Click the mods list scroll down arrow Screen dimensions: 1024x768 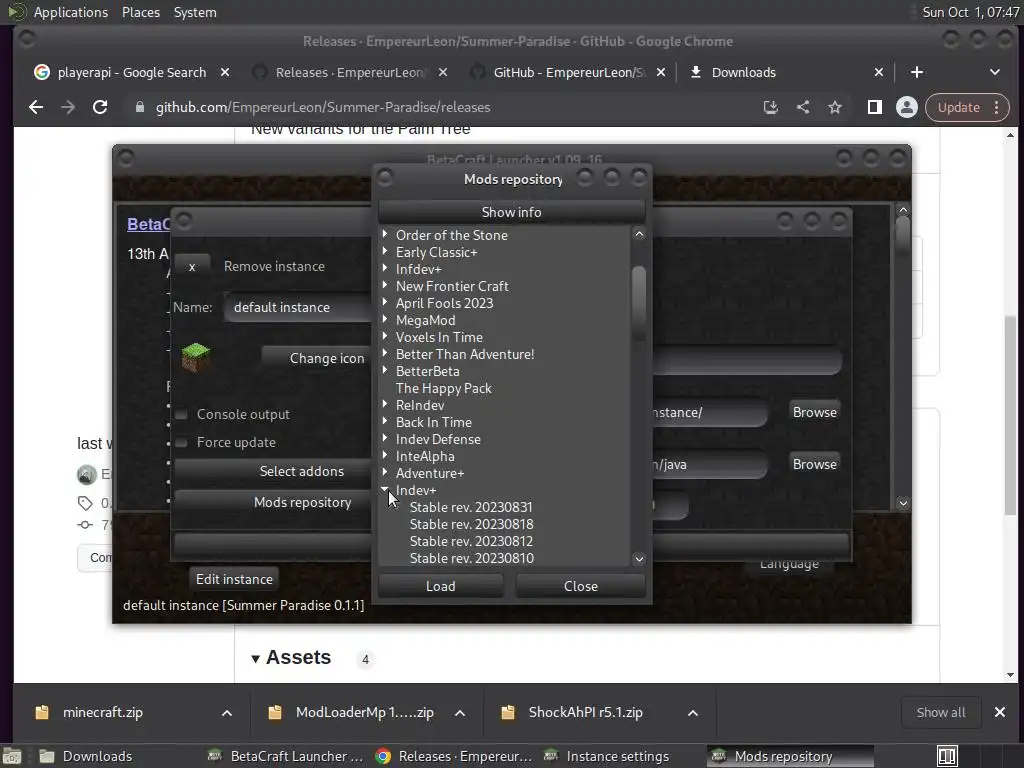(x=639, y=558)
